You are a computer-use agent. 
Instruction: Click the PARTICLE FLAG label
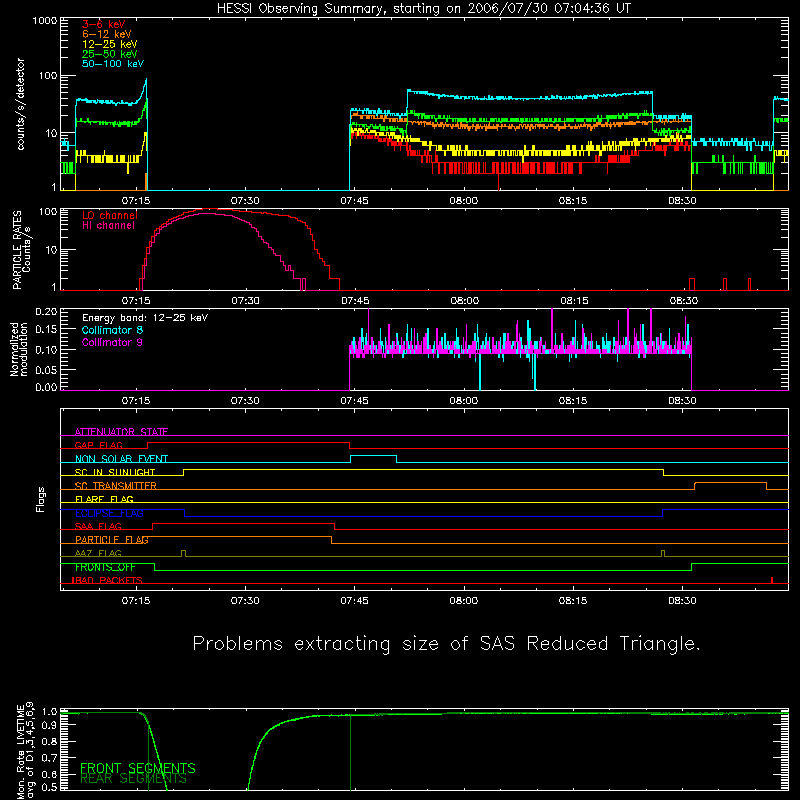[112, 540]
